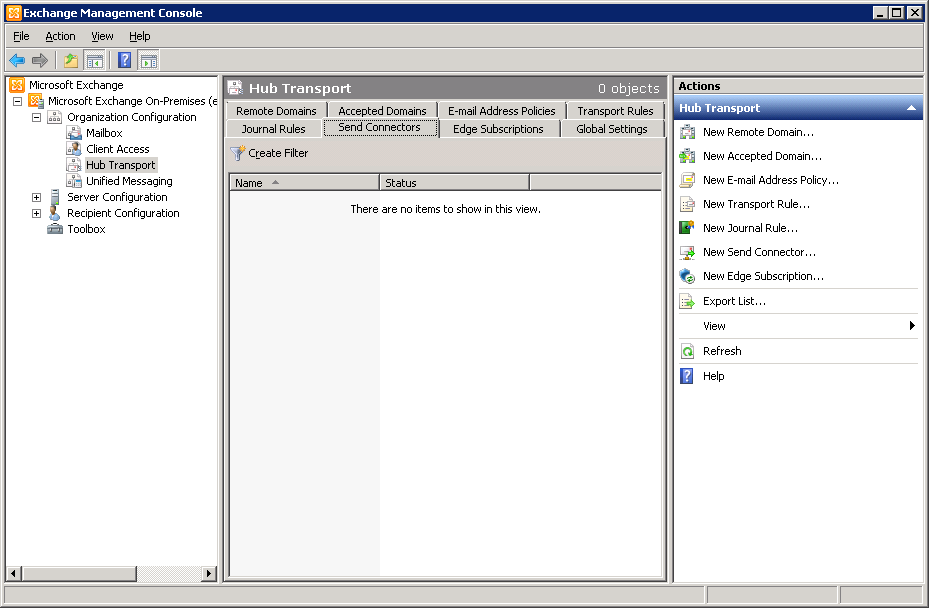Click the Forward arrow toolbar icon
The image size is (929, 608).
40,60
